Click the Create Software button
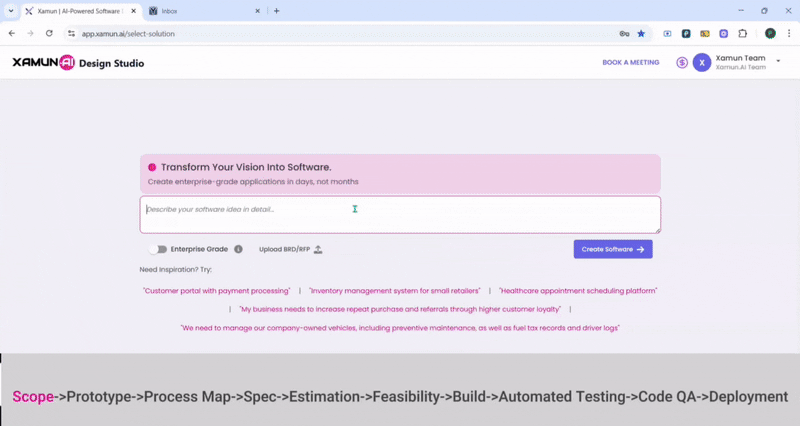800x426 pixels. 613,249
